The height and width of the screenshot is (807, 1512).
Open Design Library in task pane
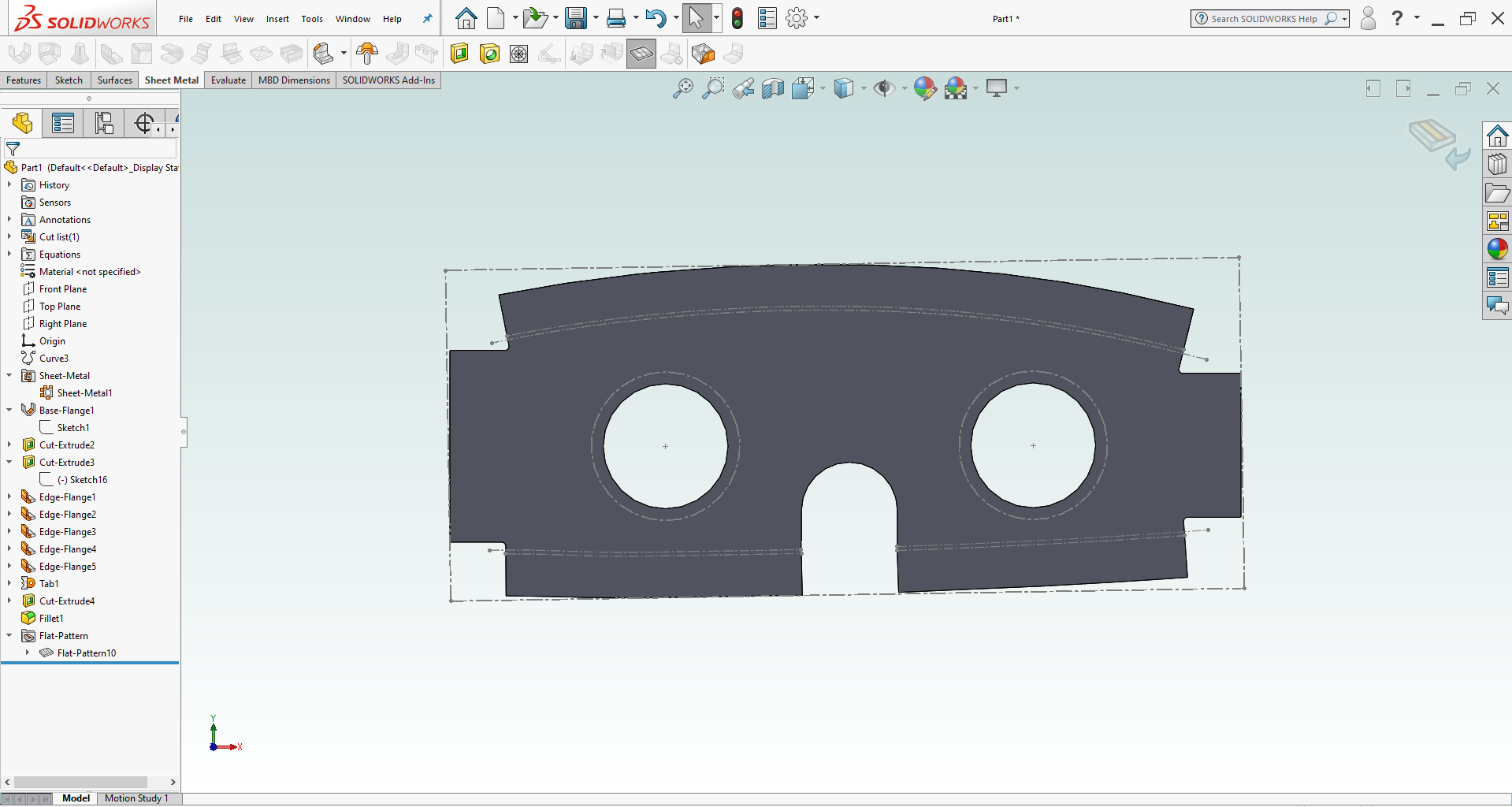click(x=1497, y=165)
